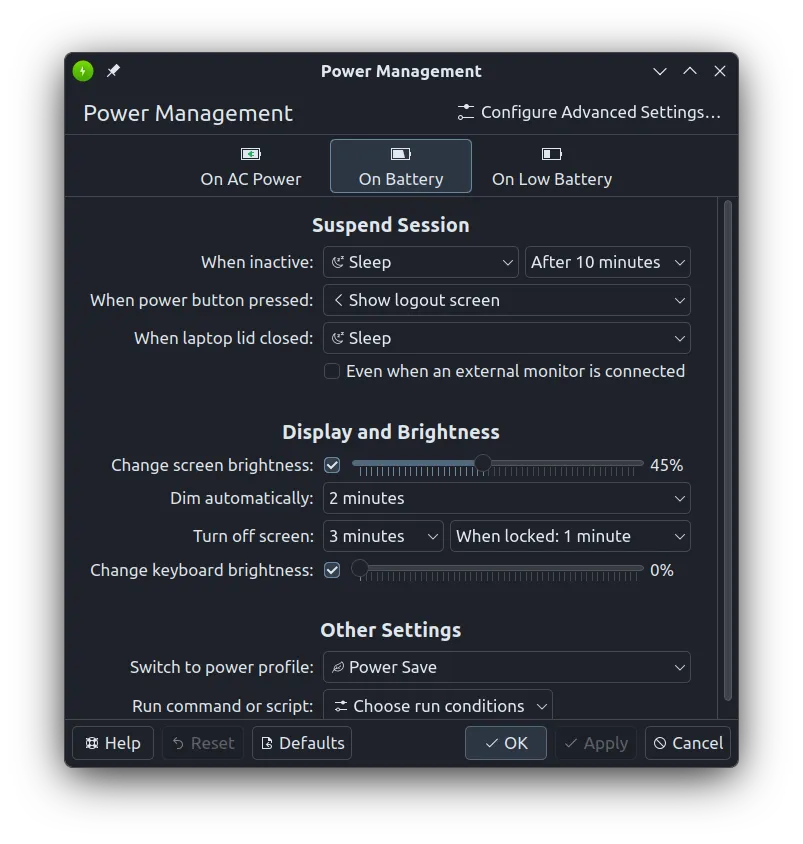The width and height of the screenshot is (803, 844).
Task: Uncheck Change keyboard brightness checkbox
Action: coord(332,570)
